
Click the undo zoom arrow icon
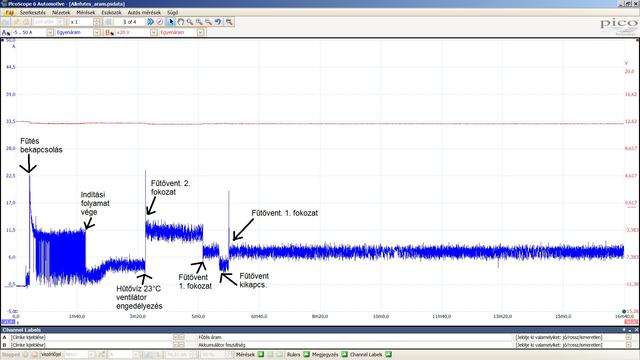point(218,22)
